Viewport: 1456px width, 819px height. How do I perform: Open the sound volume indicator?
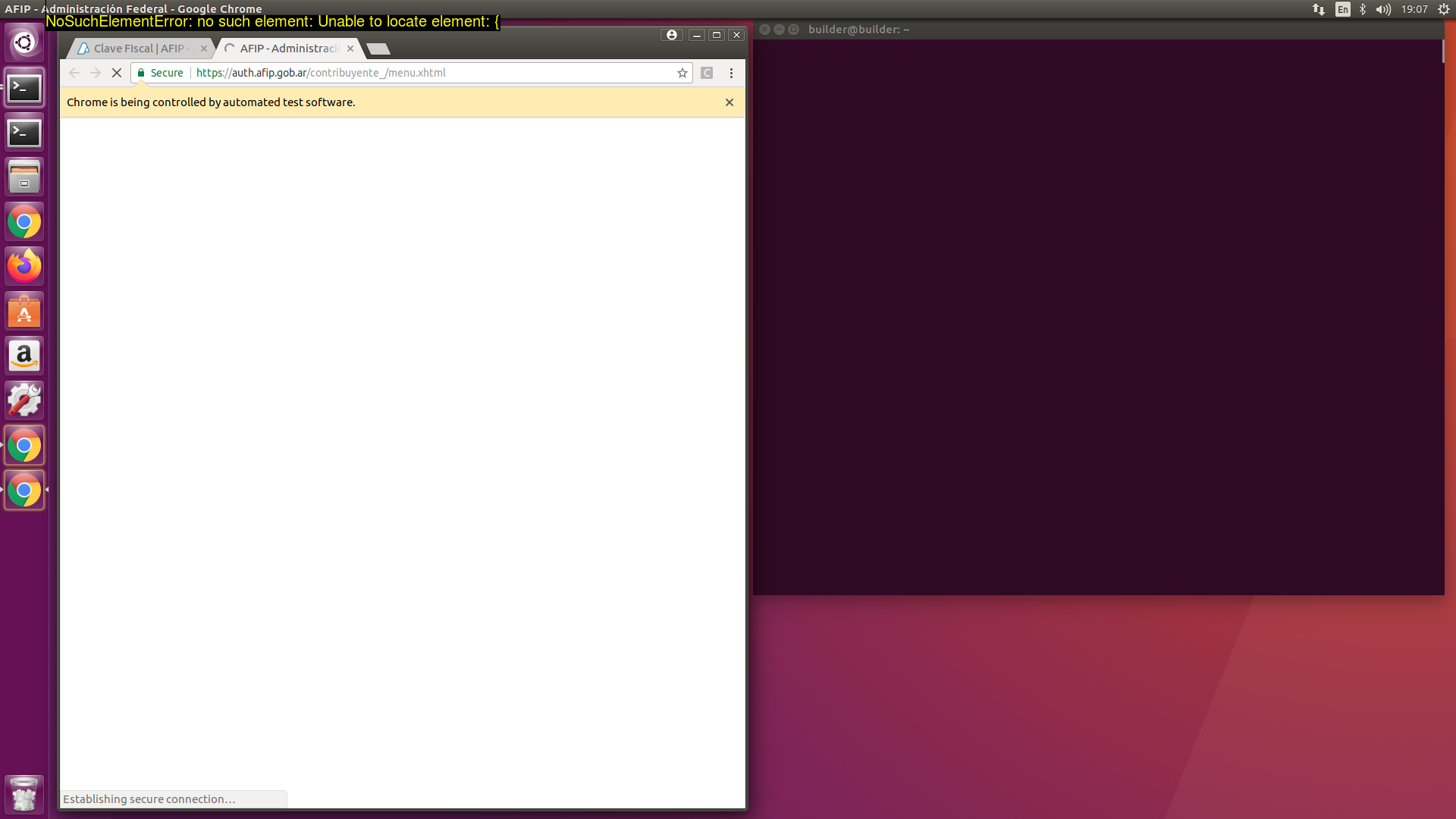click(1384, 9)
